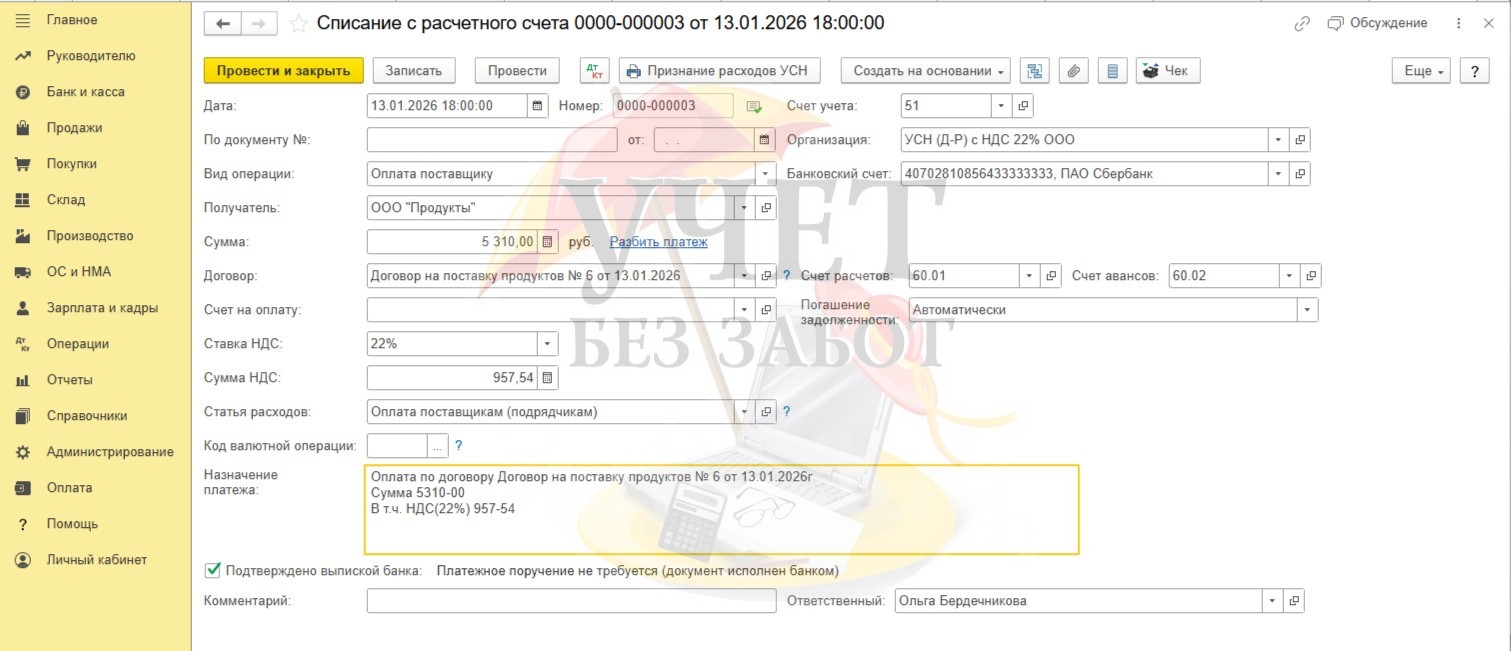Image resolution: width=1511 pixels, height=651 pixels.
Task: Open Операции section in sidebar
Action: pyautogui.click(x=77, y=344)
